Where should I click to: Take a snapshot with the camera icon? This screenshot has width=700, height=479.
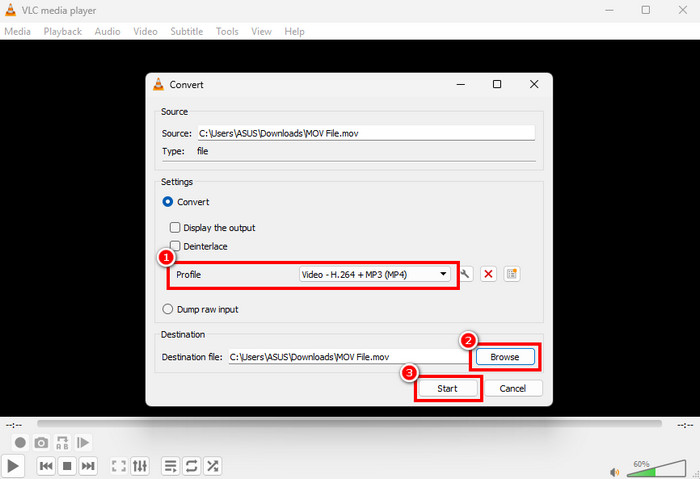41,442
